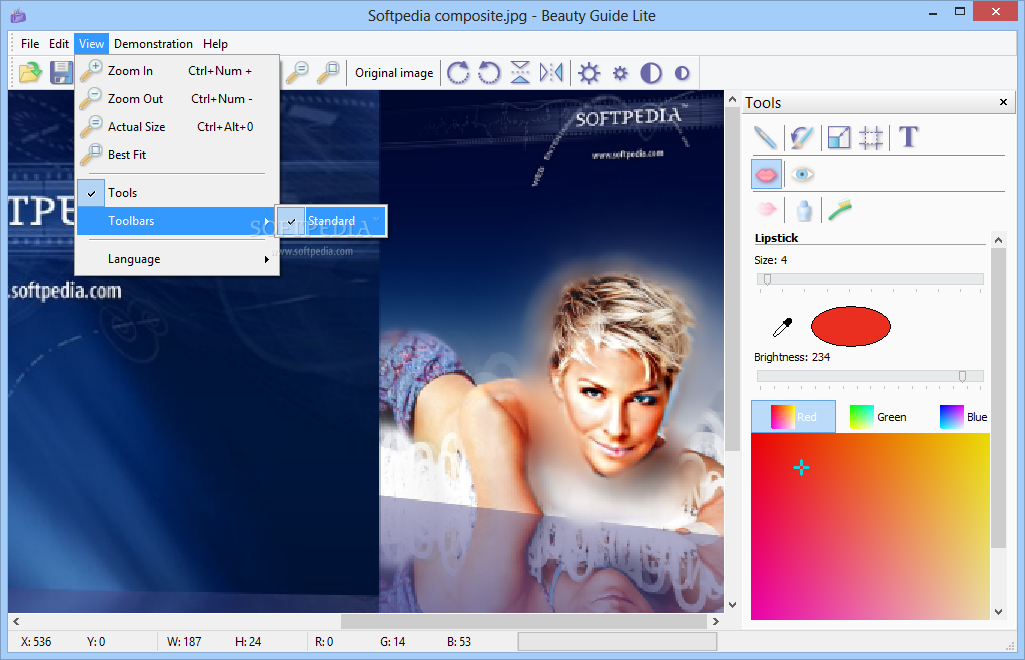The height and width of the screenshot is (660, 1025).
Task: Rotate the image counterclockwise
Action: click(489, 73)
